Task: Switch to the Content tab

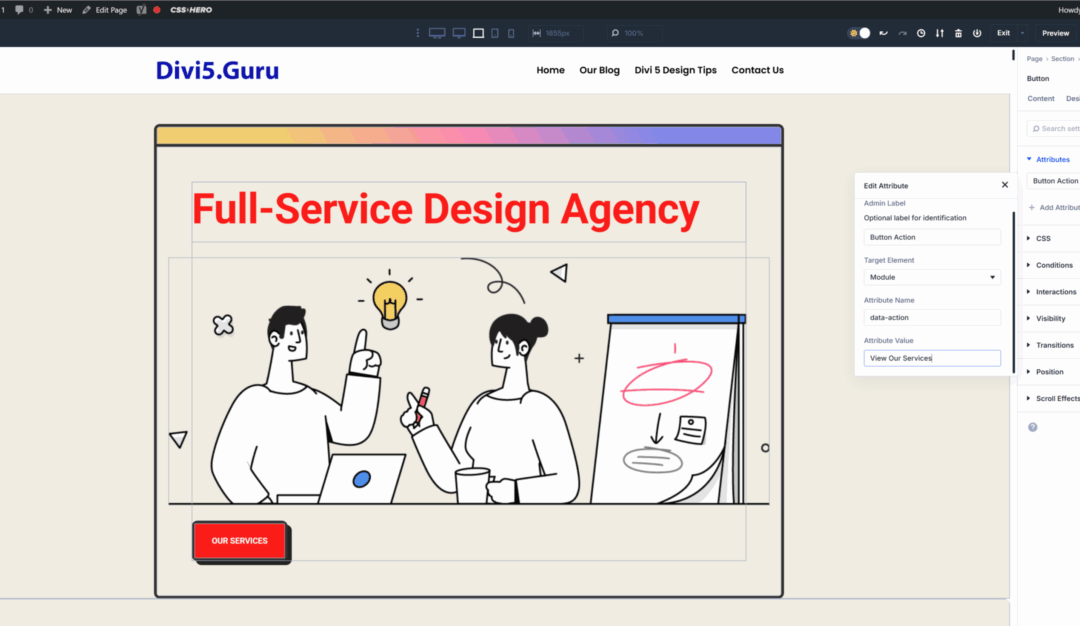Action: pos(1040,98)
